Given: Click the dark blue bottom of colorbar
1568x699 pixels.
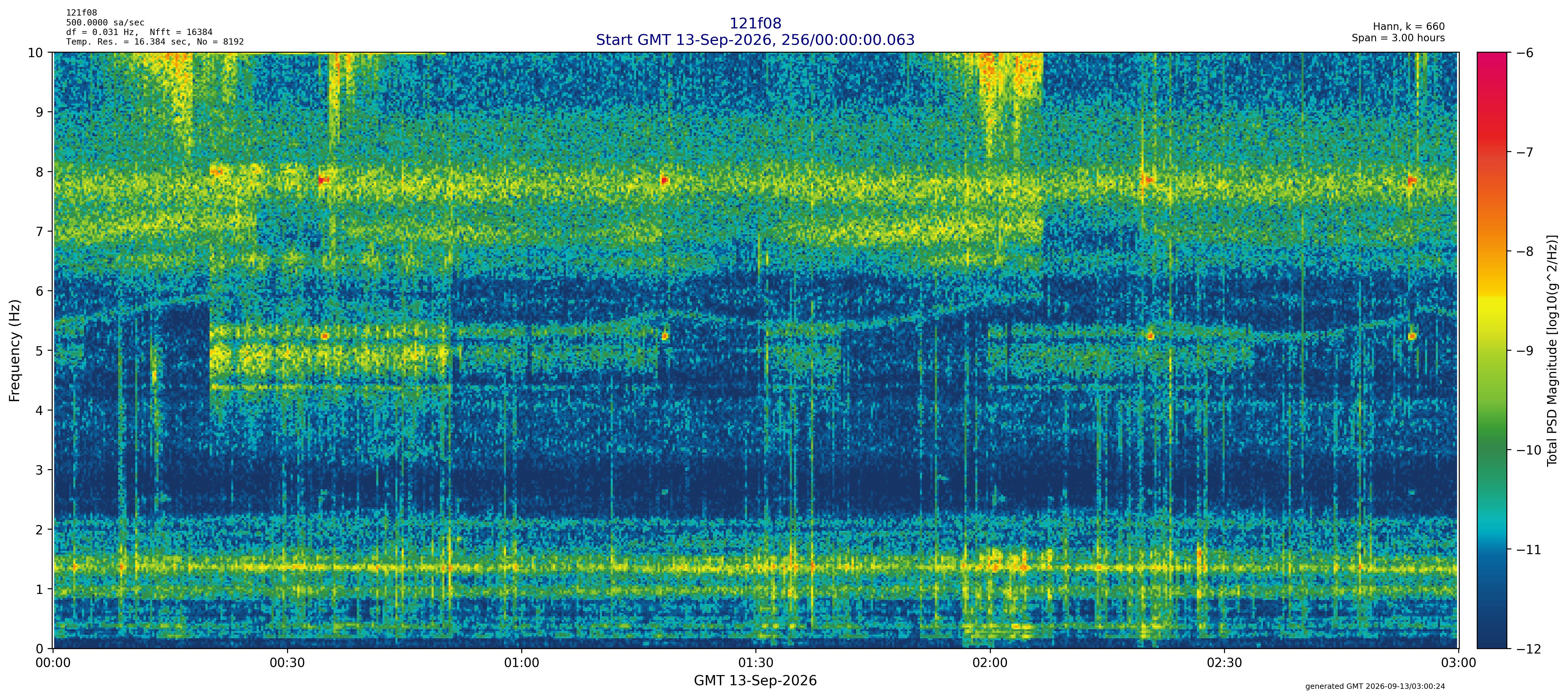Looking at the screenshot, I should tap(1492, 633).
